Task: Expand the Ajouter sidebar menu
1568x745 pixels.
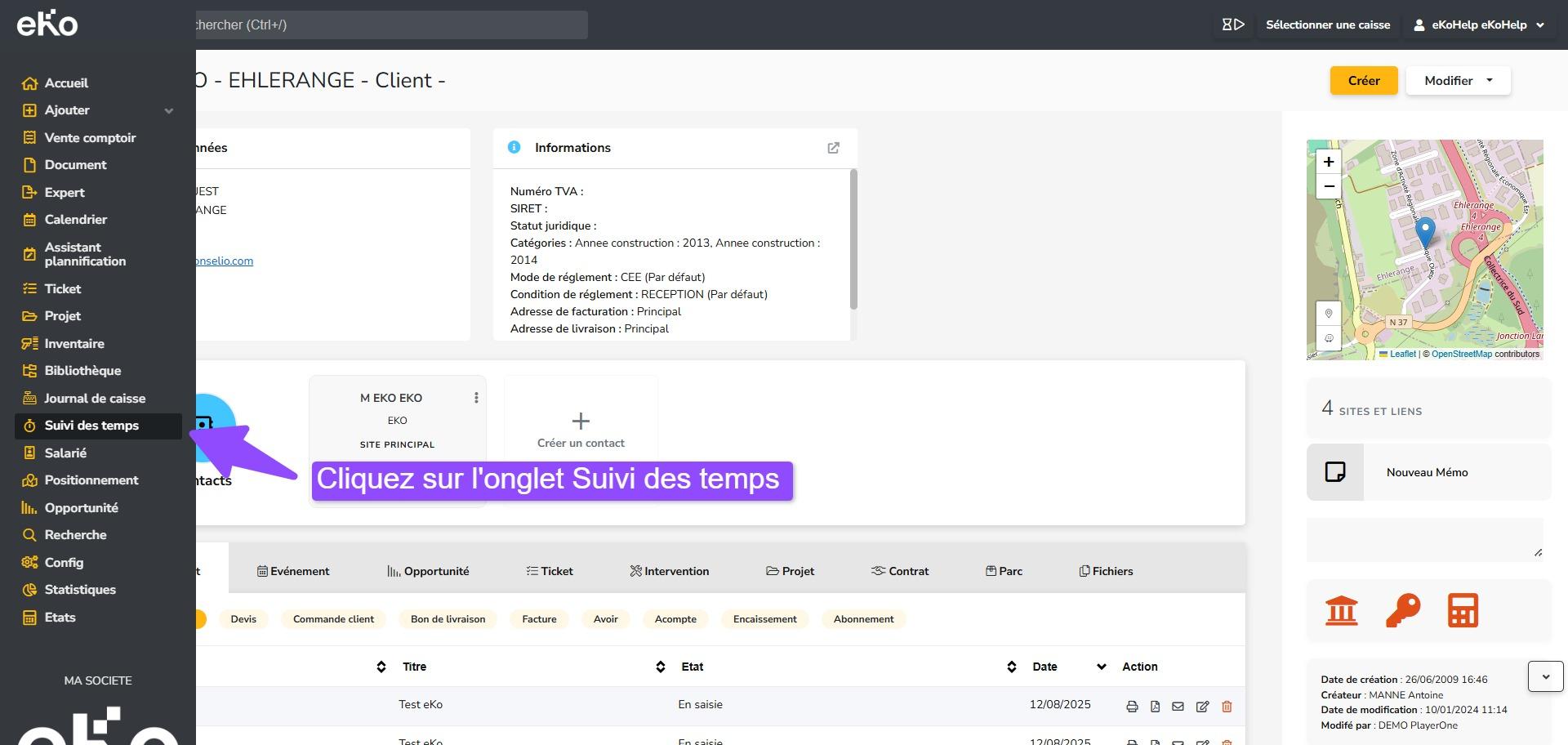Action: point(168,110)
